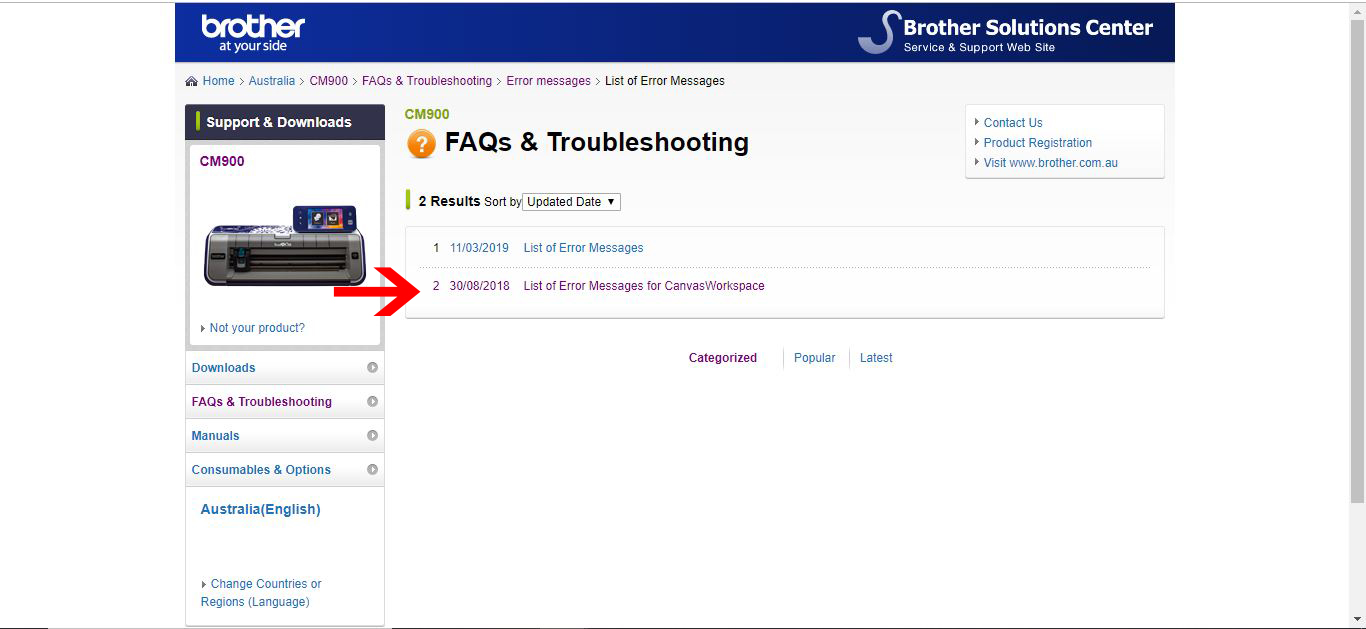Click the Australia(English) region link

pos(261,509)
